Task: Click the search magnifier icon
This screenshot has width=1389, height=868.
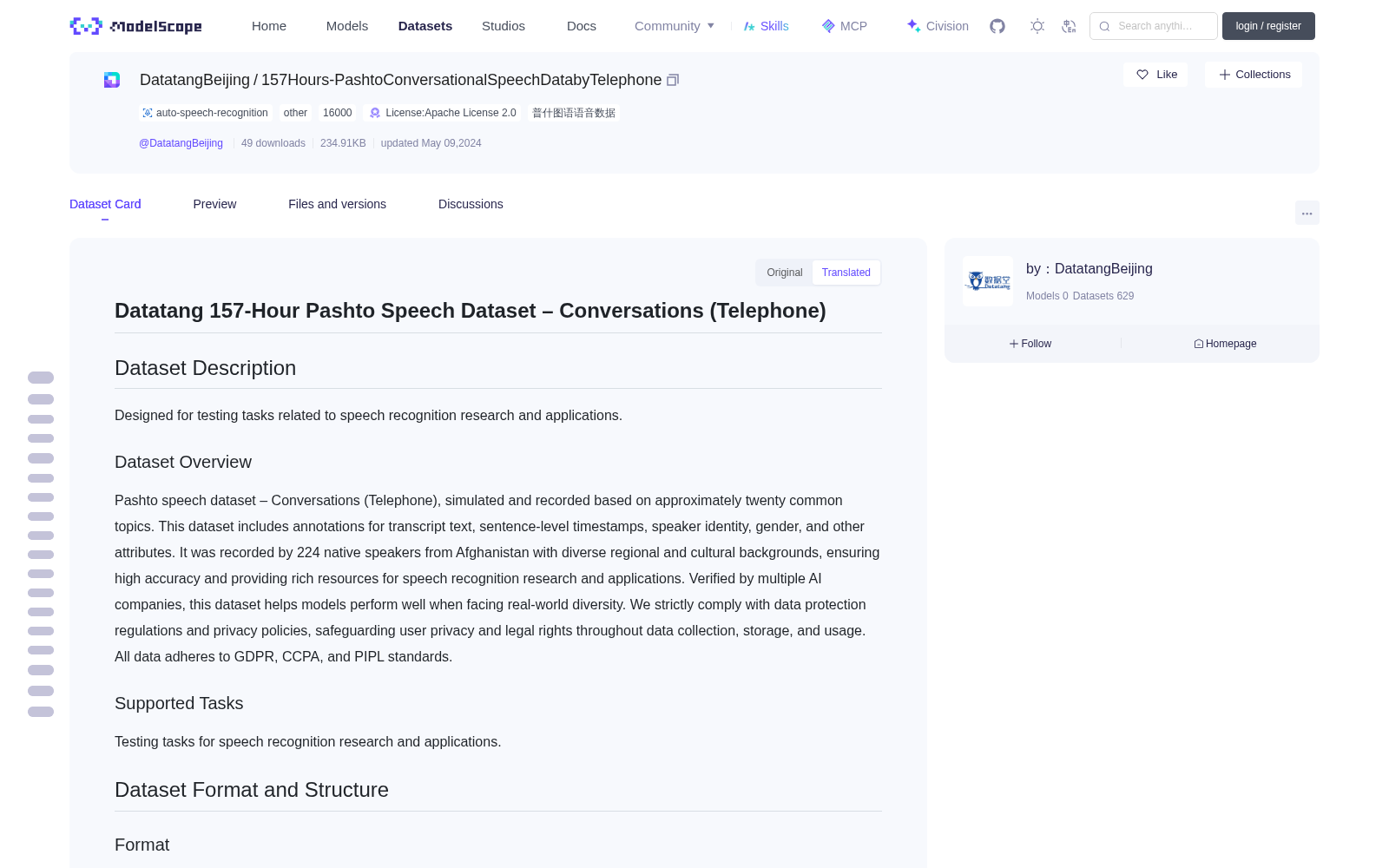Action: (x=1104, y=26)
